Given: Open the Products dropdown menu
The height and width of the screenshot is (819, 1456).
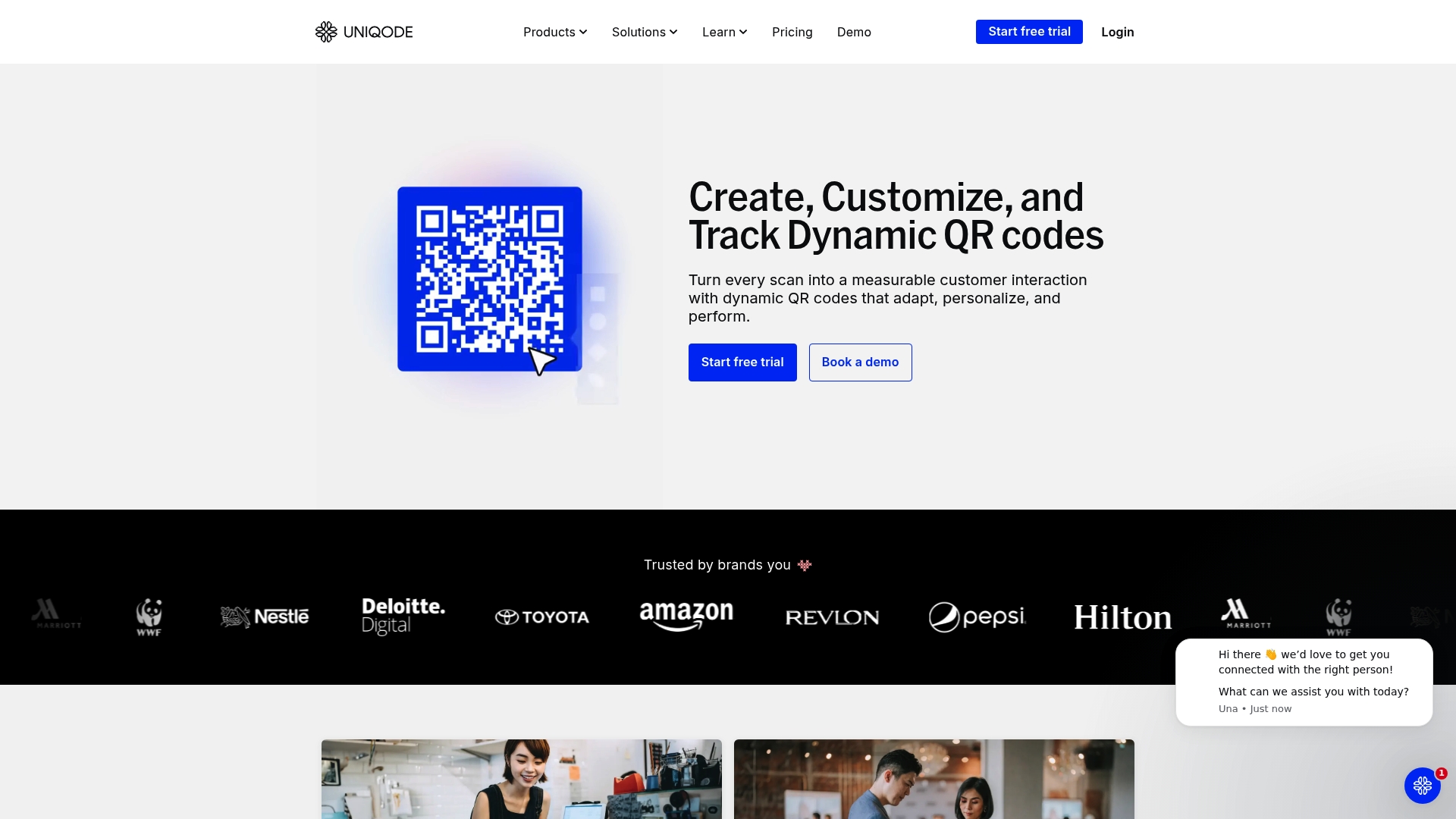Looking at the screenshot, I should 555,32.
